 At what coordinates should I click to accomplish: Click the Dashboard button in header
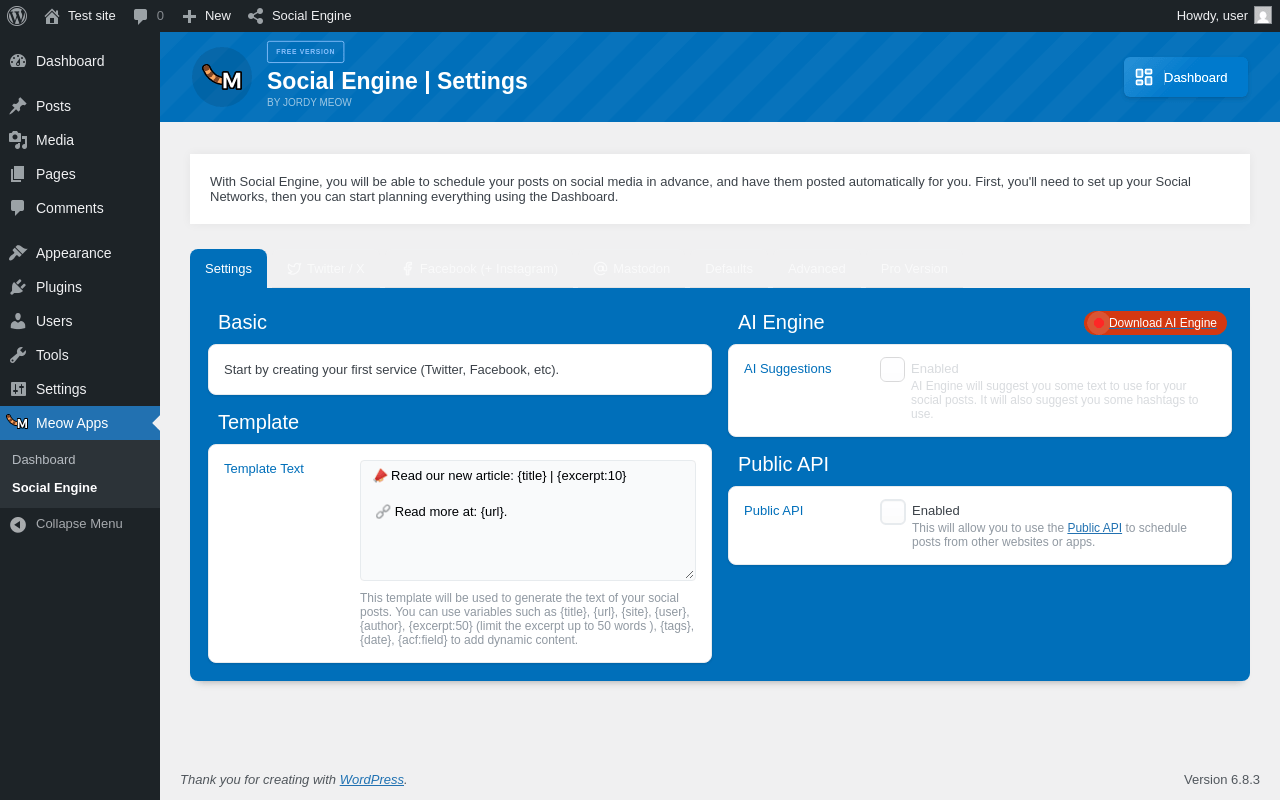pos(1185,77)
